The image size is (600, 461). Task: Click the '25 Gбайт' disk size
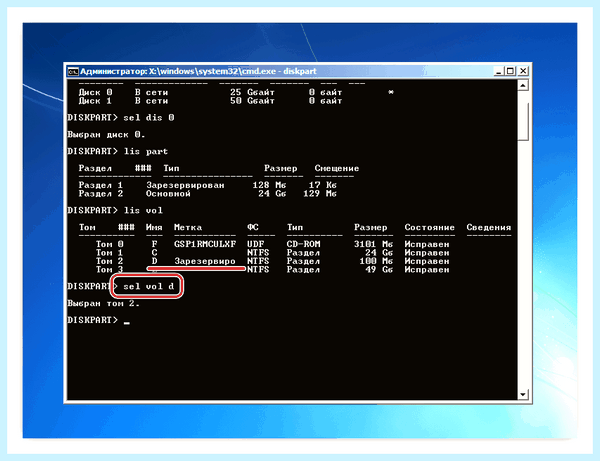[253, 93]
